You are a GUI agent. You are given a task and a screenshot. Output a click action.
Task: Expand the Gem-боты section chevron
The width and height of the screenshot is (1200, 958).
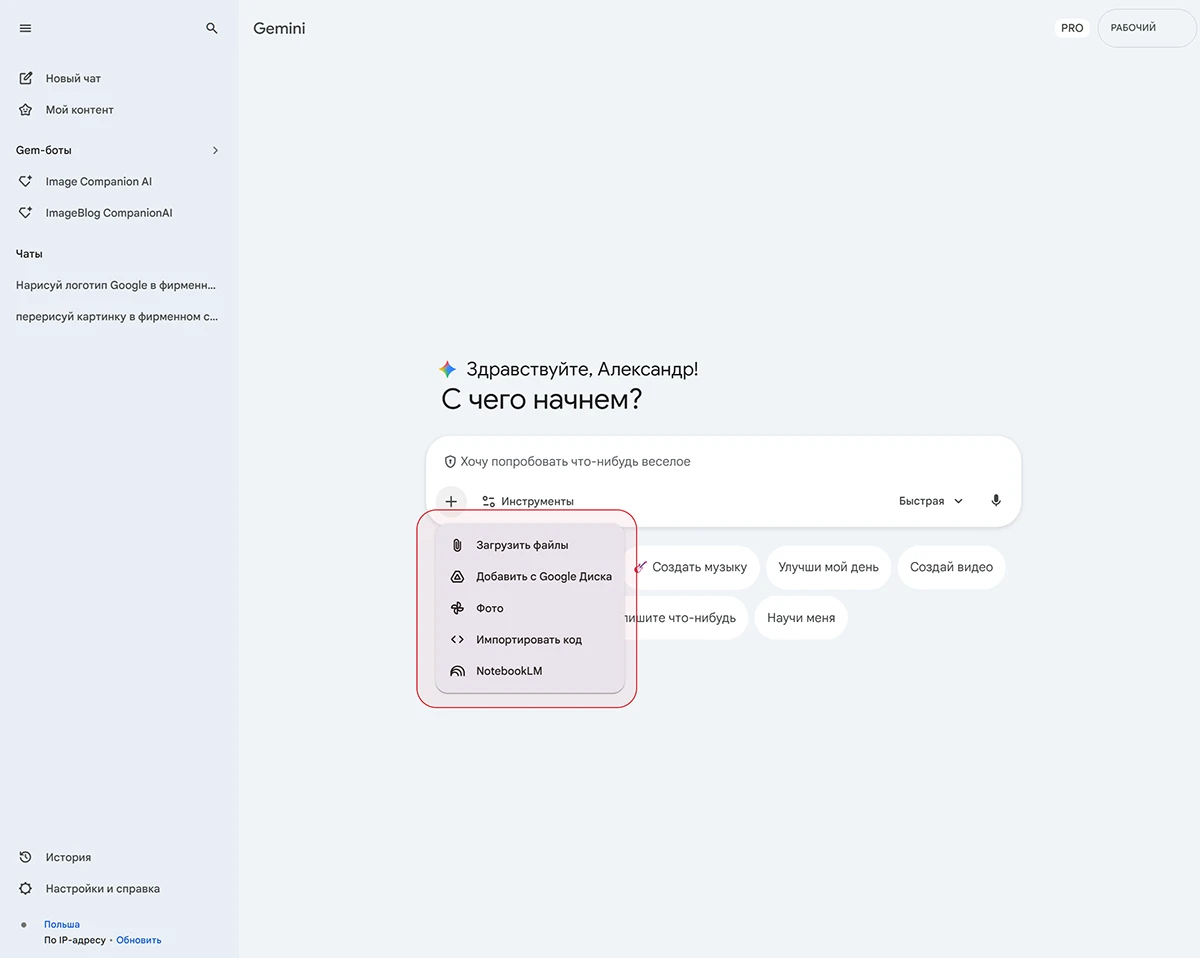215,150
